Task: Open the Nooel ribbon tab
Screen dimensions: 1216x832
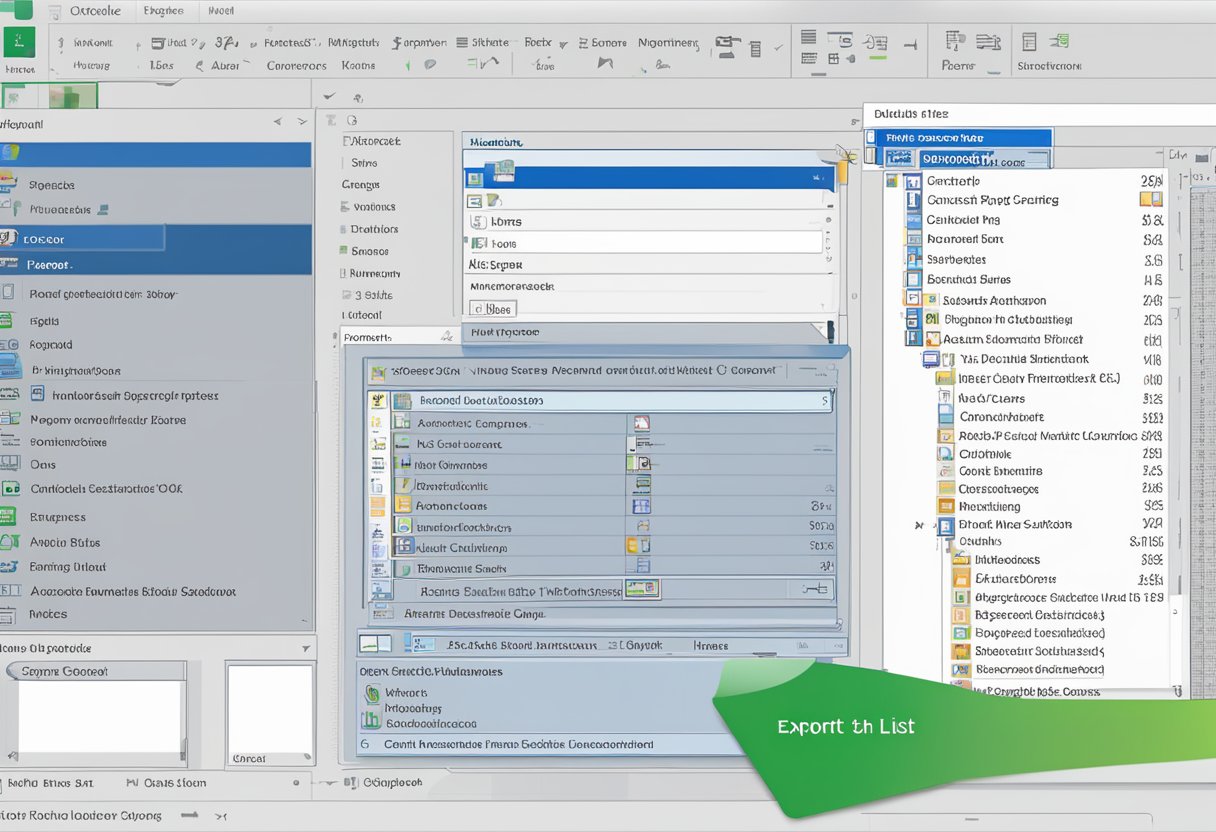Action: click(220, 11)
